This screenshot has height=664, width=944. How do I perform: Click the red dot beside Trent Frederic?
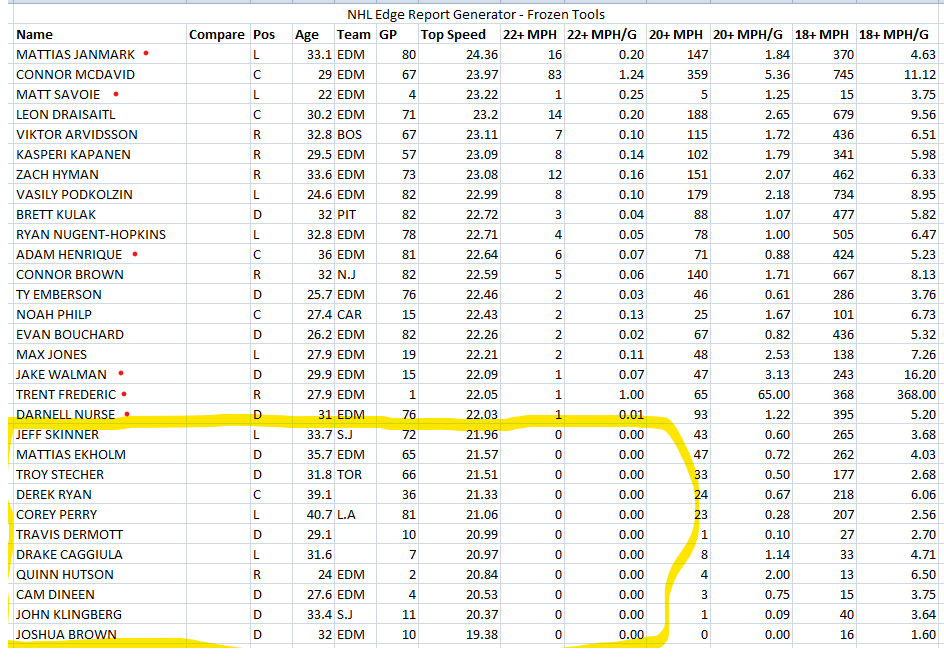point(124,393)
